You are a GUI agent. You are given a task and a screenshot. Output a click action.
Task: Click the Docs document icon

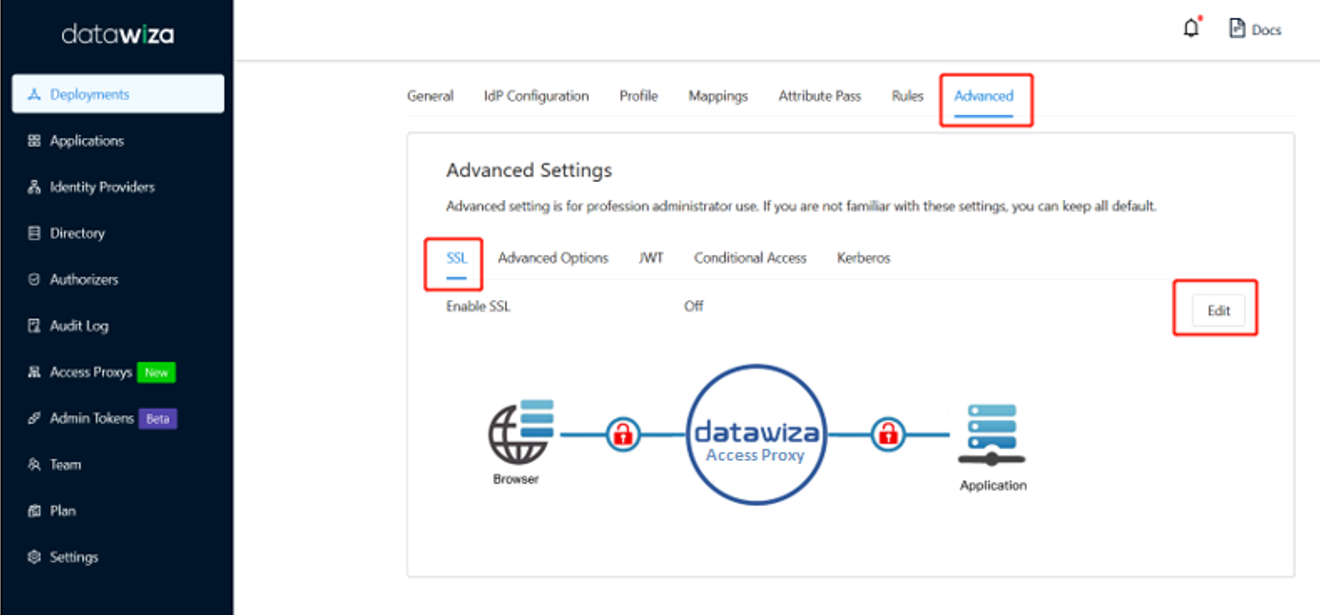pos(1237,29)
